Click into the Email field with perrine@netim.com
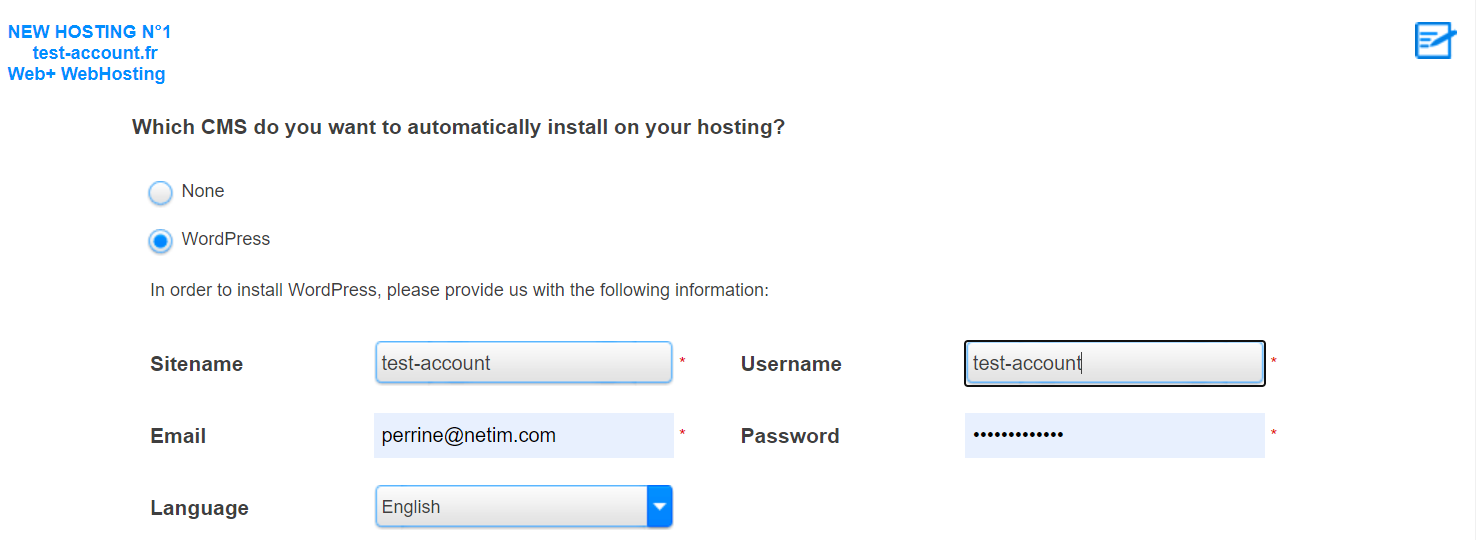The width and height of the screenshot is (1478, 540). click(x=524, y=435)
